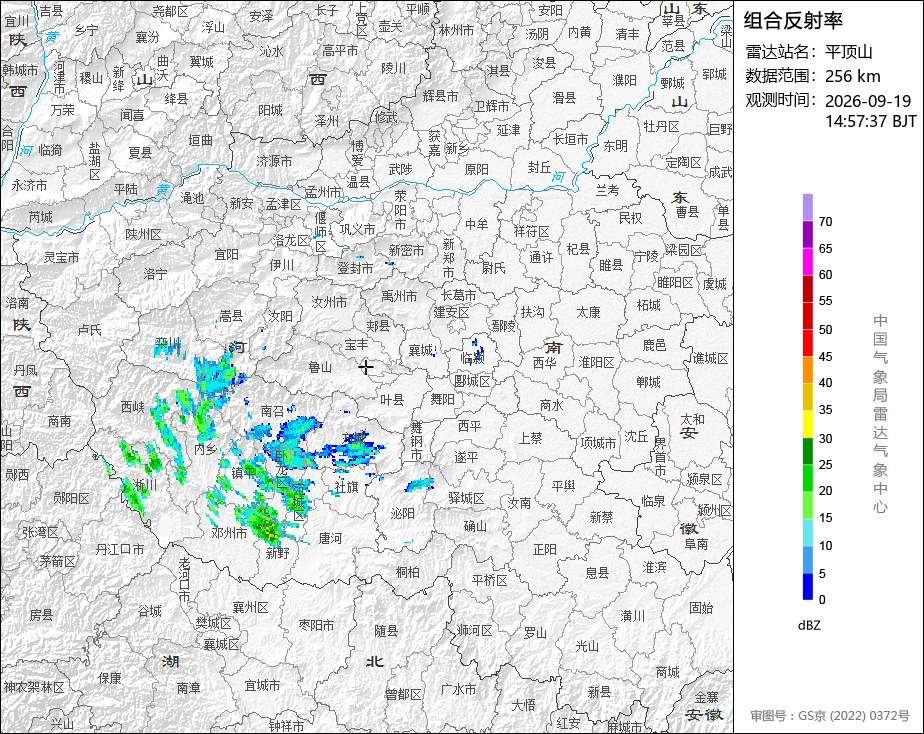Image resolution: width=924 pixels, height=734 pixels.
Task: Click the 汝州市 city label
Action: [x=329, y=302]
